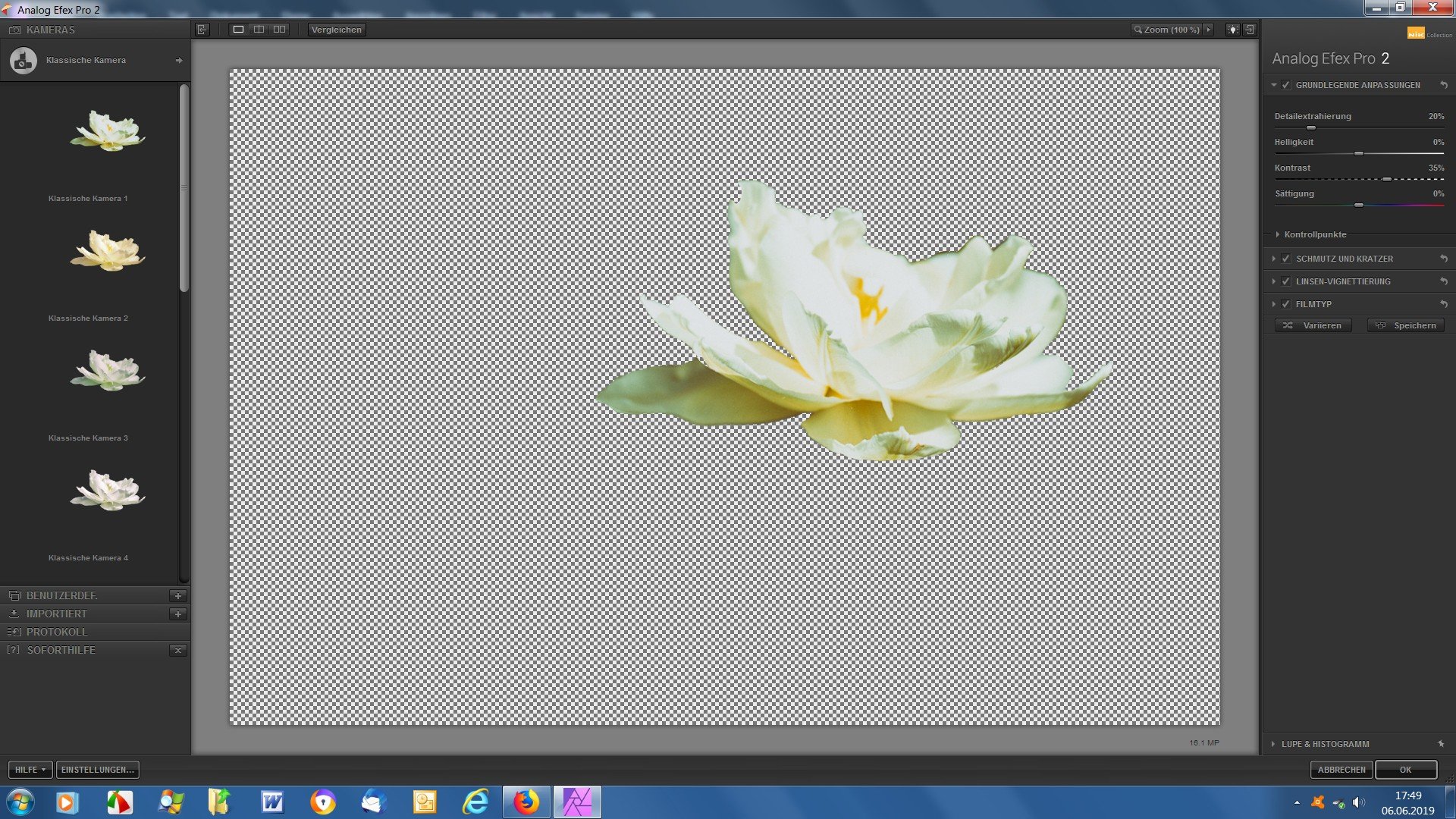
Task: Adjust the Kontrast slider handle
Action: click(1386, 179)
